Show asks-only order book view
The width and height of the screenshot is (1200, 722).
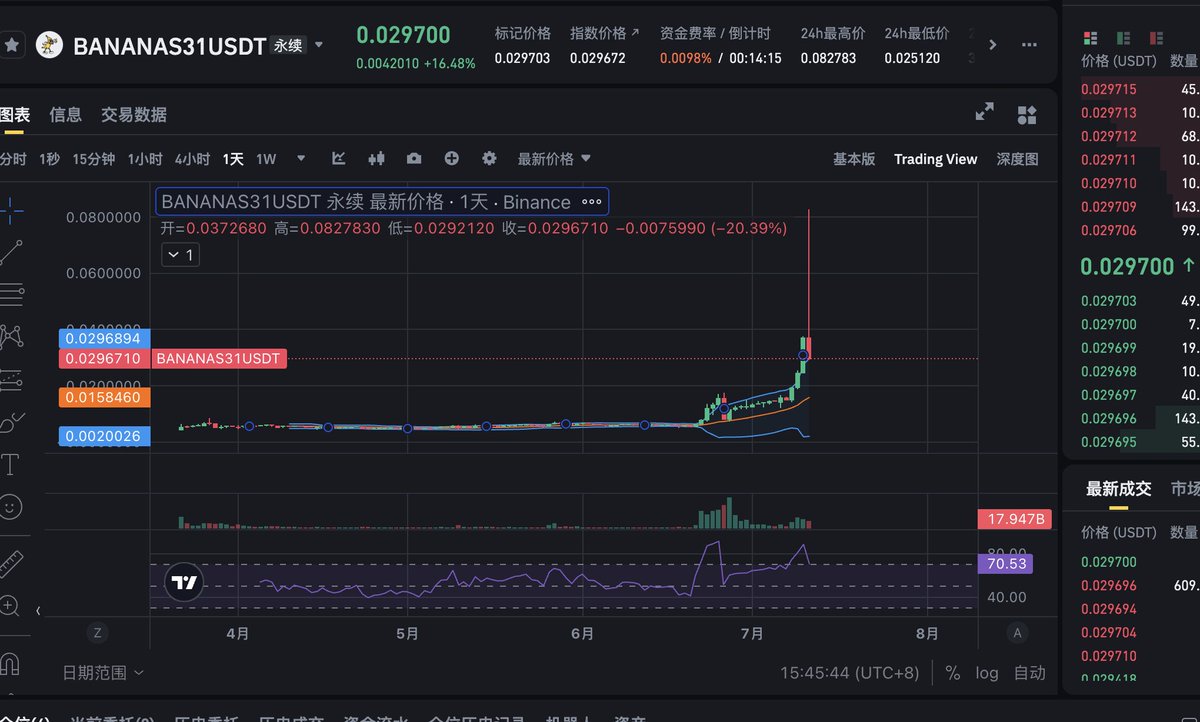[1157, 38]
